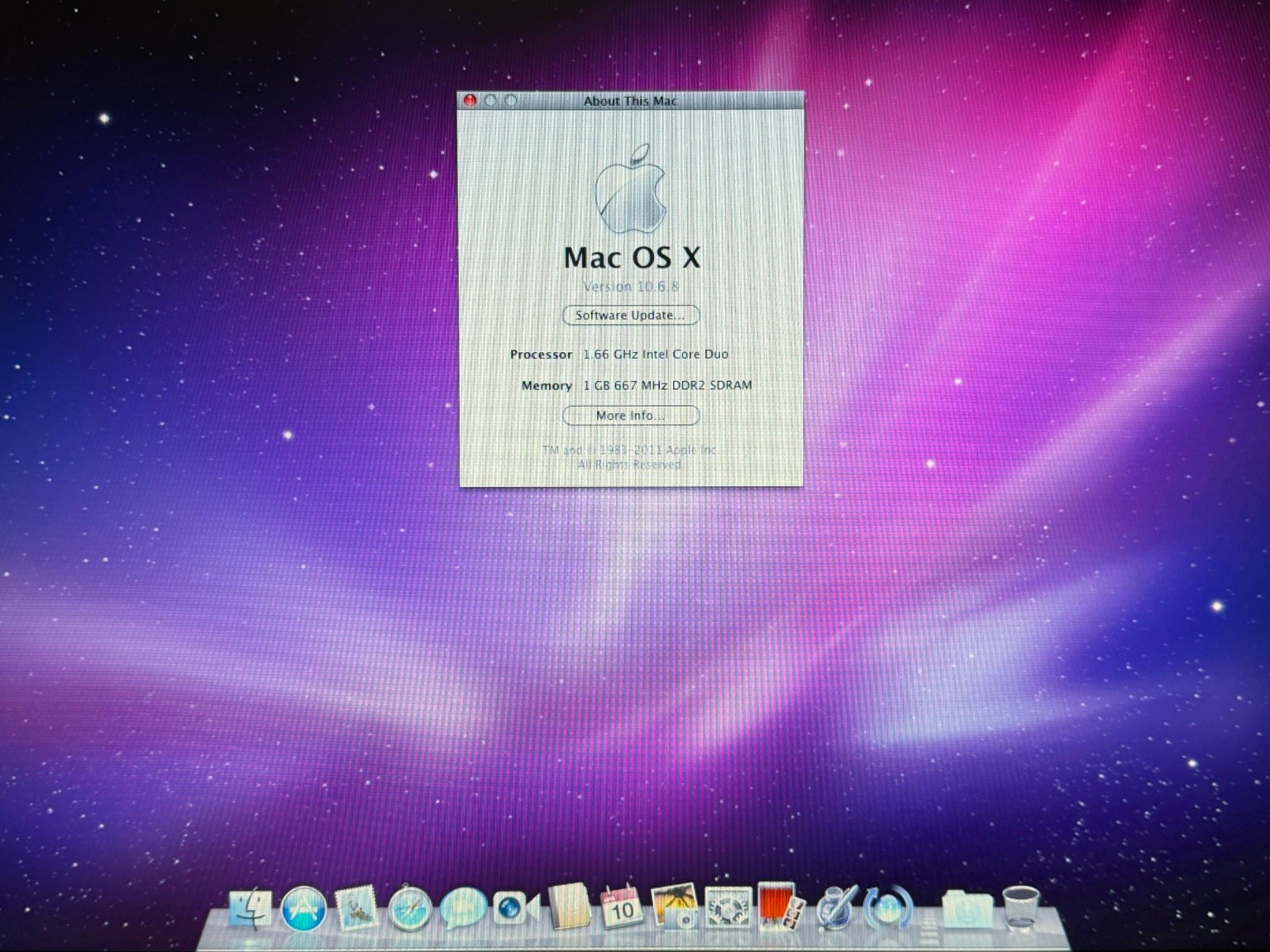Open Finder from the dock
The image size is (1270, 952).
(x=251, y=907)
